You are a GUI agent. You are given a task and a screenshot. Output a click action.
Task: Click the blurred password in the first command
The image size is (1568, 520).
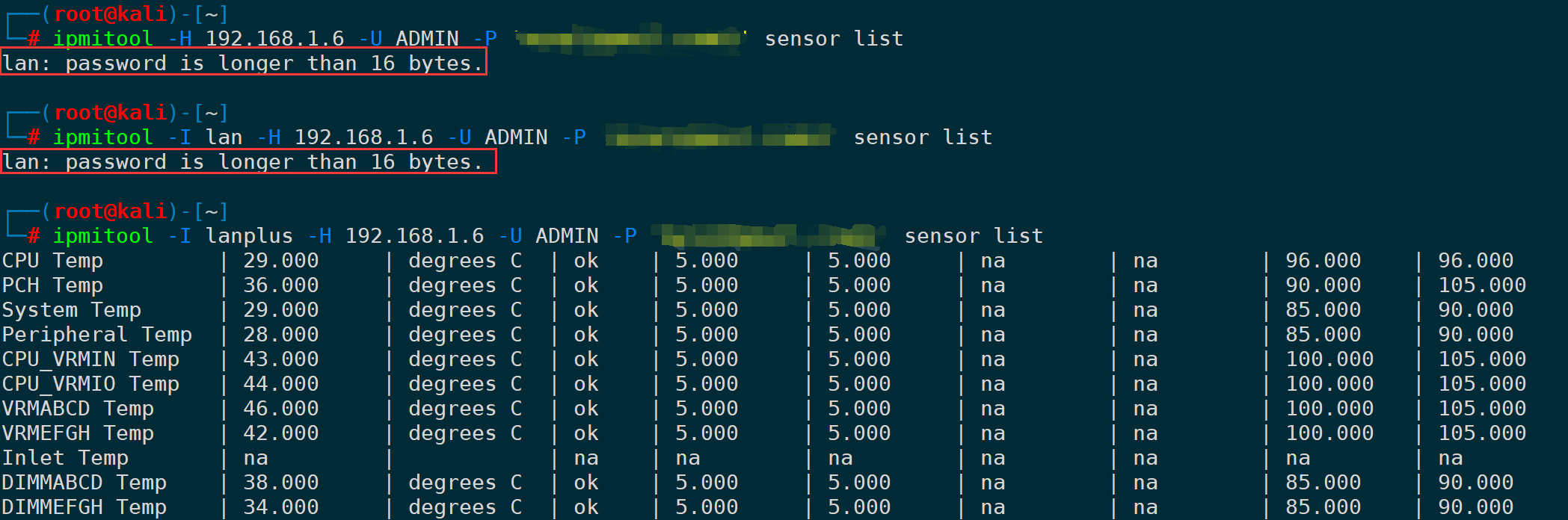tap(630, 38)
